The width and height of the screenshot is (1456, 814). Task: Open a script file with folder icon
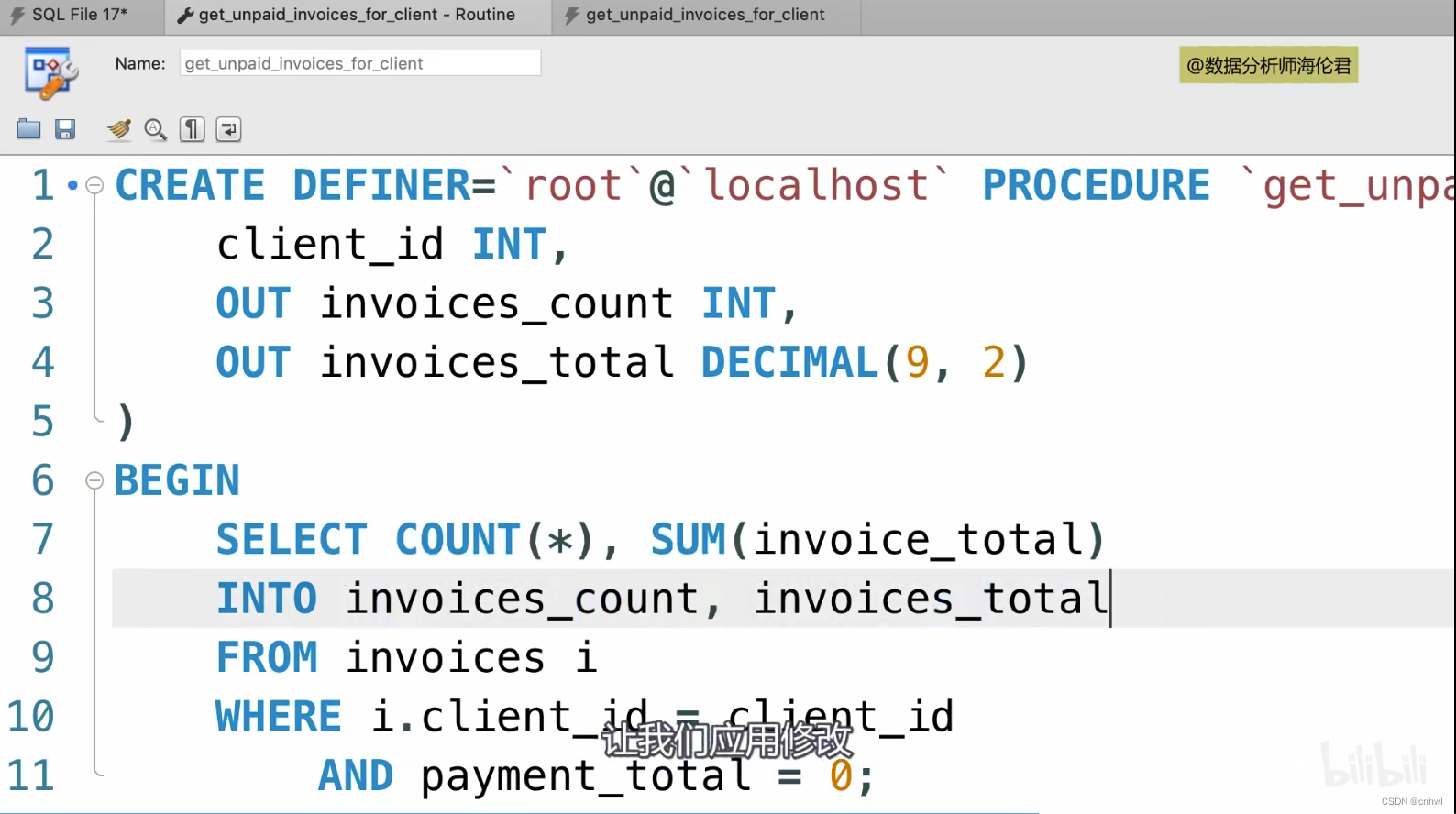pos(28,129)
